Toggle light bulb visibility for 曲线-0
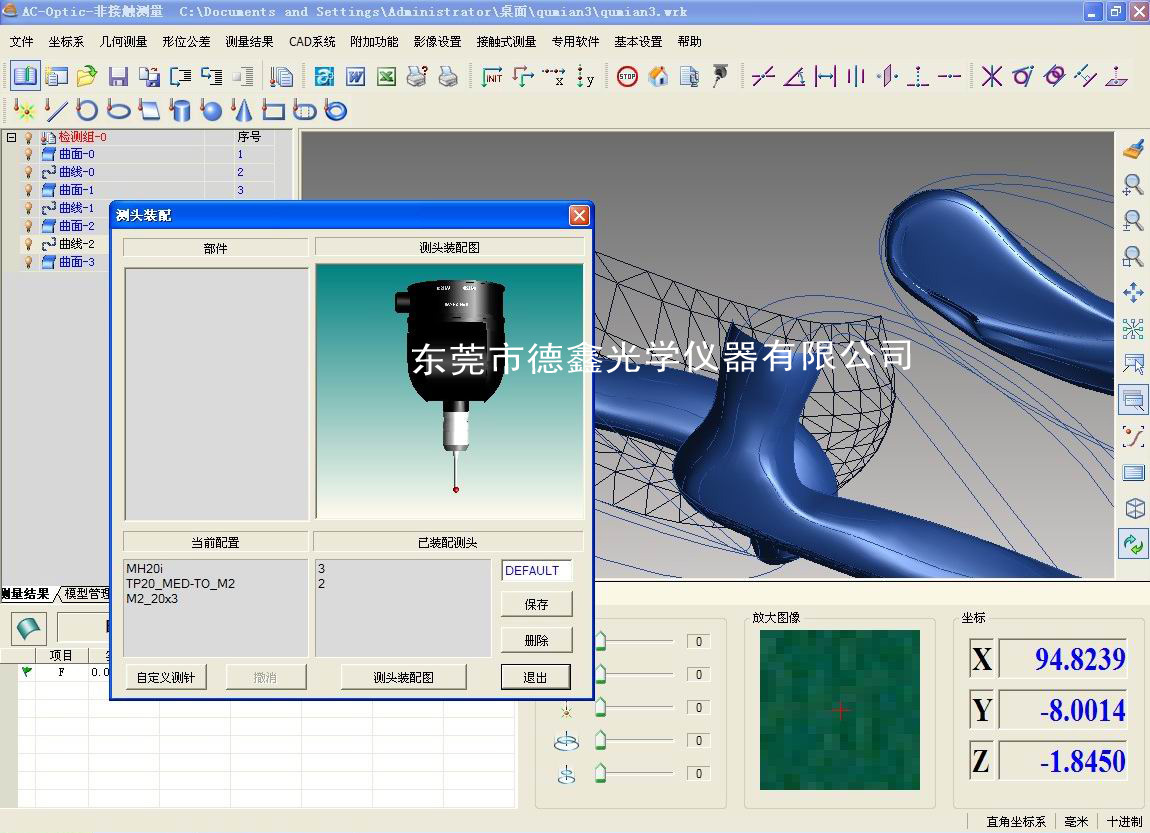 point(29,172)
